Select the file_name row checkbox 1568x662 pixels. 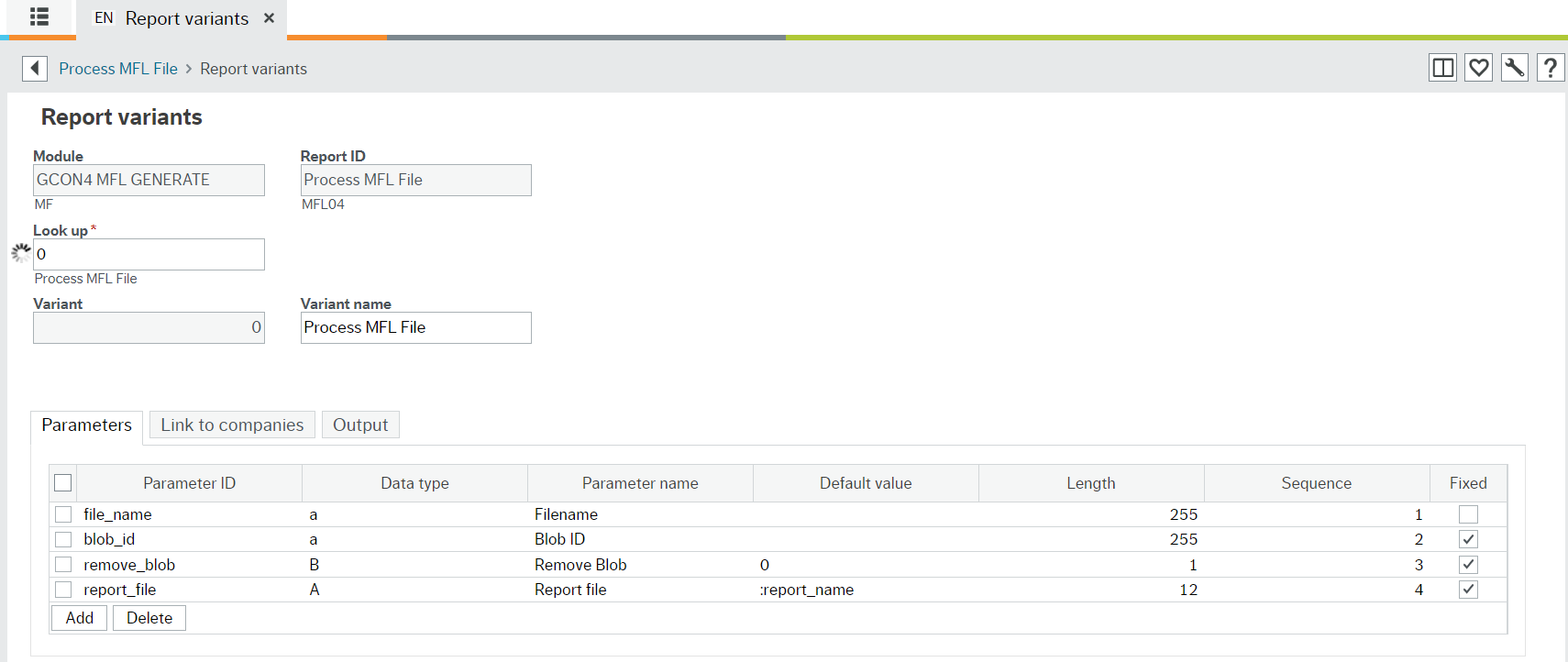[x=63, y=514]
